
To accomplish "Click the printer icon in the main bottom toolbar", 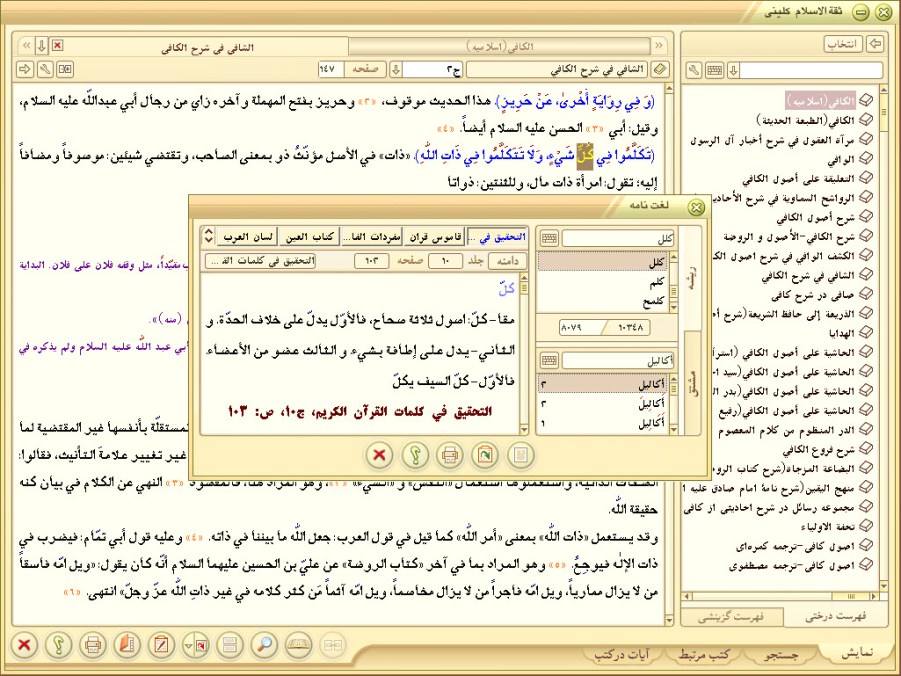I will pyautogui.click(x=93, y=644).
